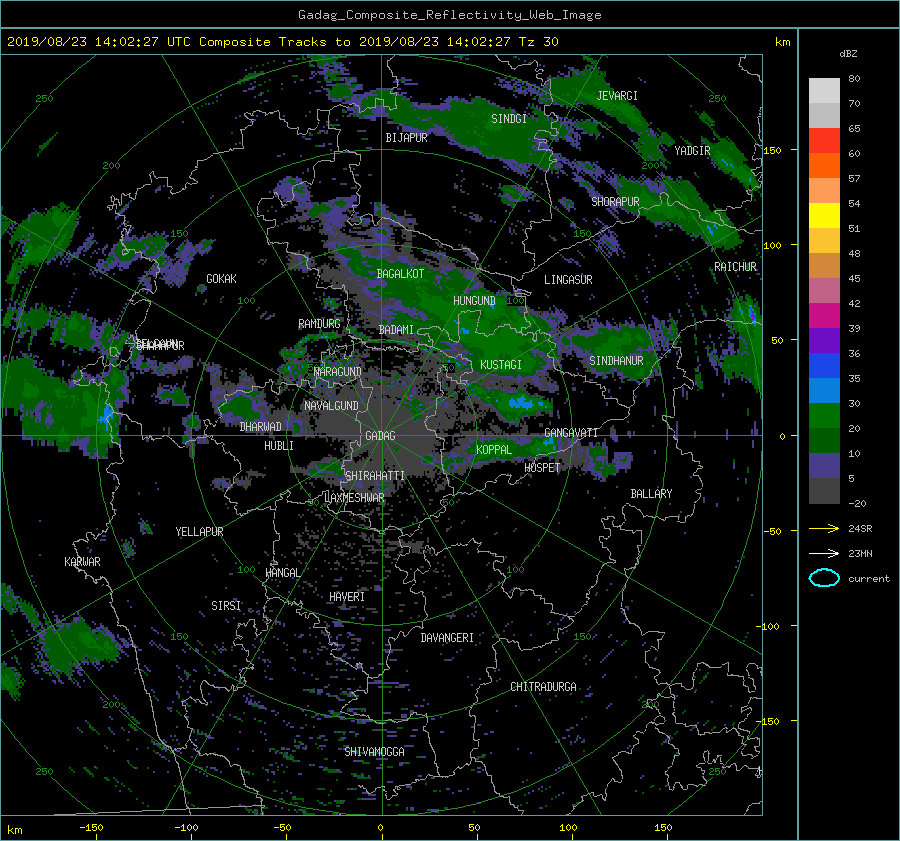This screenshot has height=841, width=900.
Task: Click the HANGAL city label
Action: tap(283, 573)
